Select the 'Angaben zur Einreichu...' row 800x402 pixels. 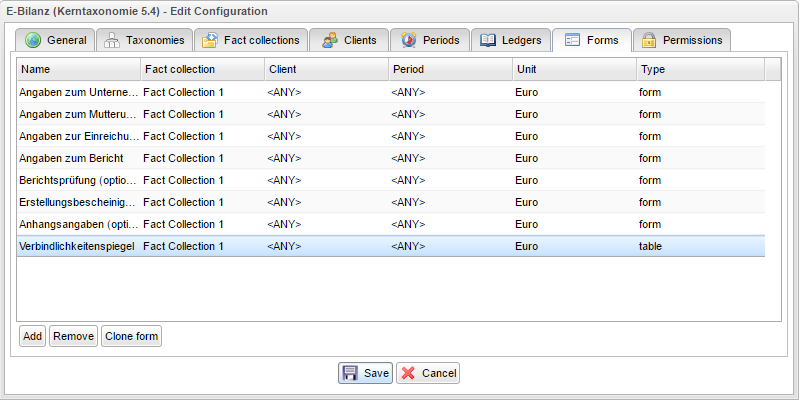391,136
